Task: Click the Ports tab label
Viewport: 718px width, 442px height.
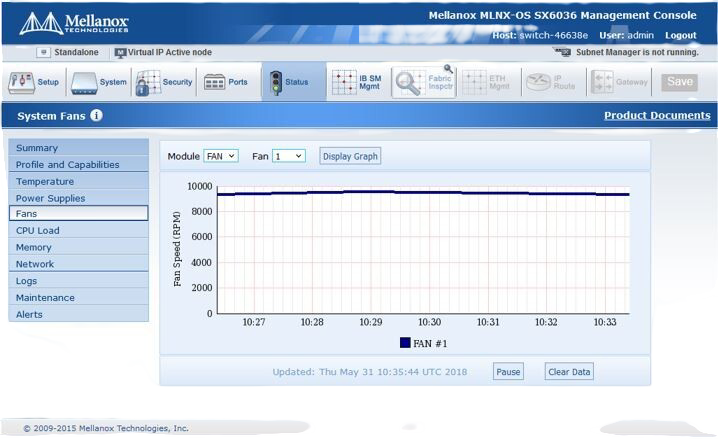Action: (x=238, y=82)
